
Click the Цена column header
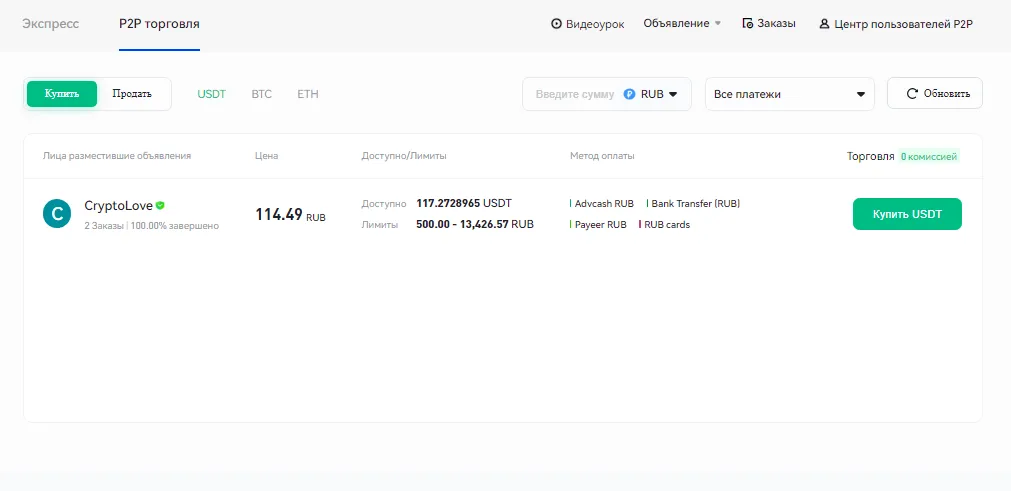267,156
